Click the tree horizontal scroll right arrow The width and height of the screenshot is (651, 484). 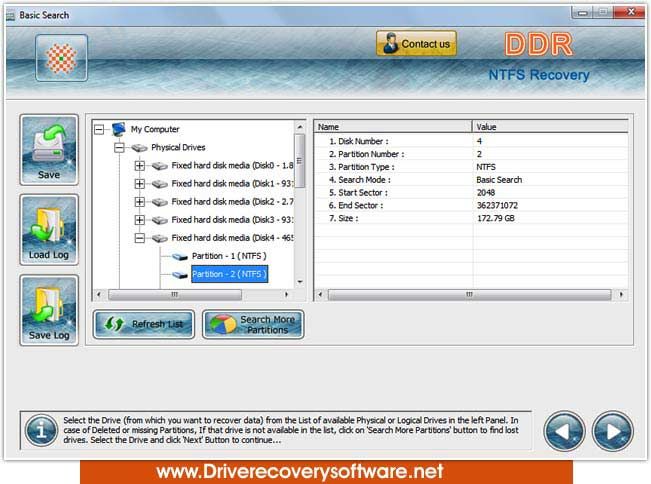[x=286, y=294]
